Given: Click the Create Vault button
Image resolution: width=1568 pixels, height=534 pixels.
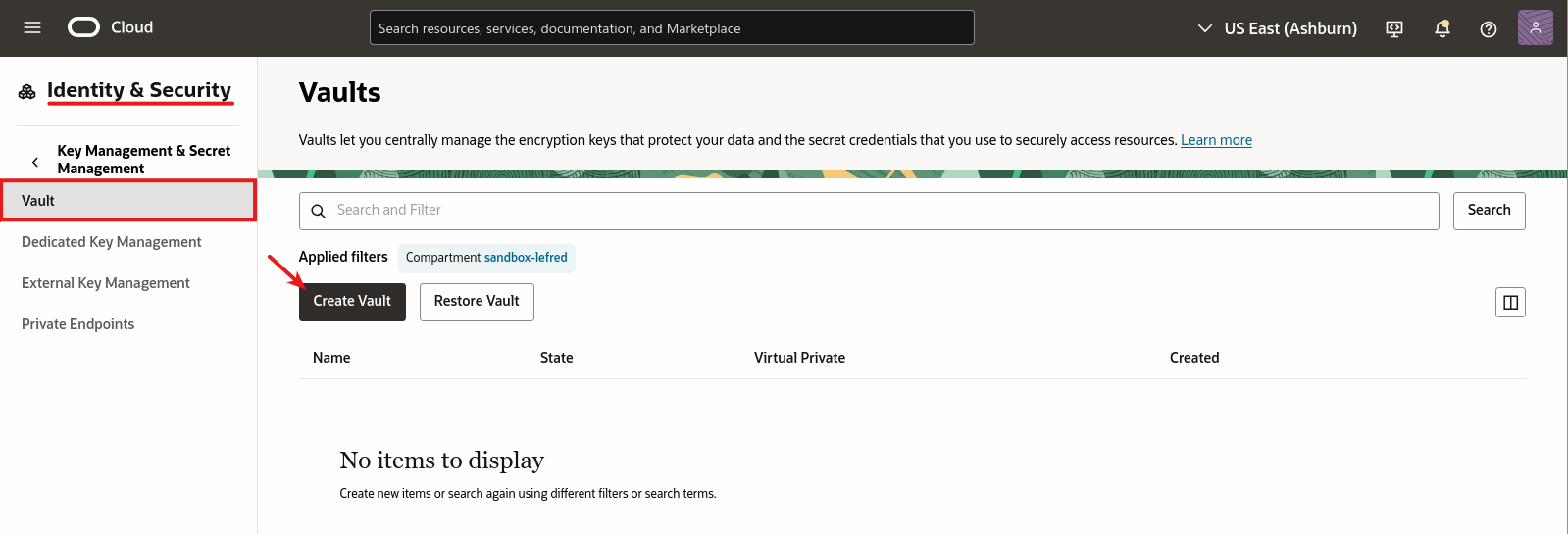Looking at the screenshot, I should 352,302.
